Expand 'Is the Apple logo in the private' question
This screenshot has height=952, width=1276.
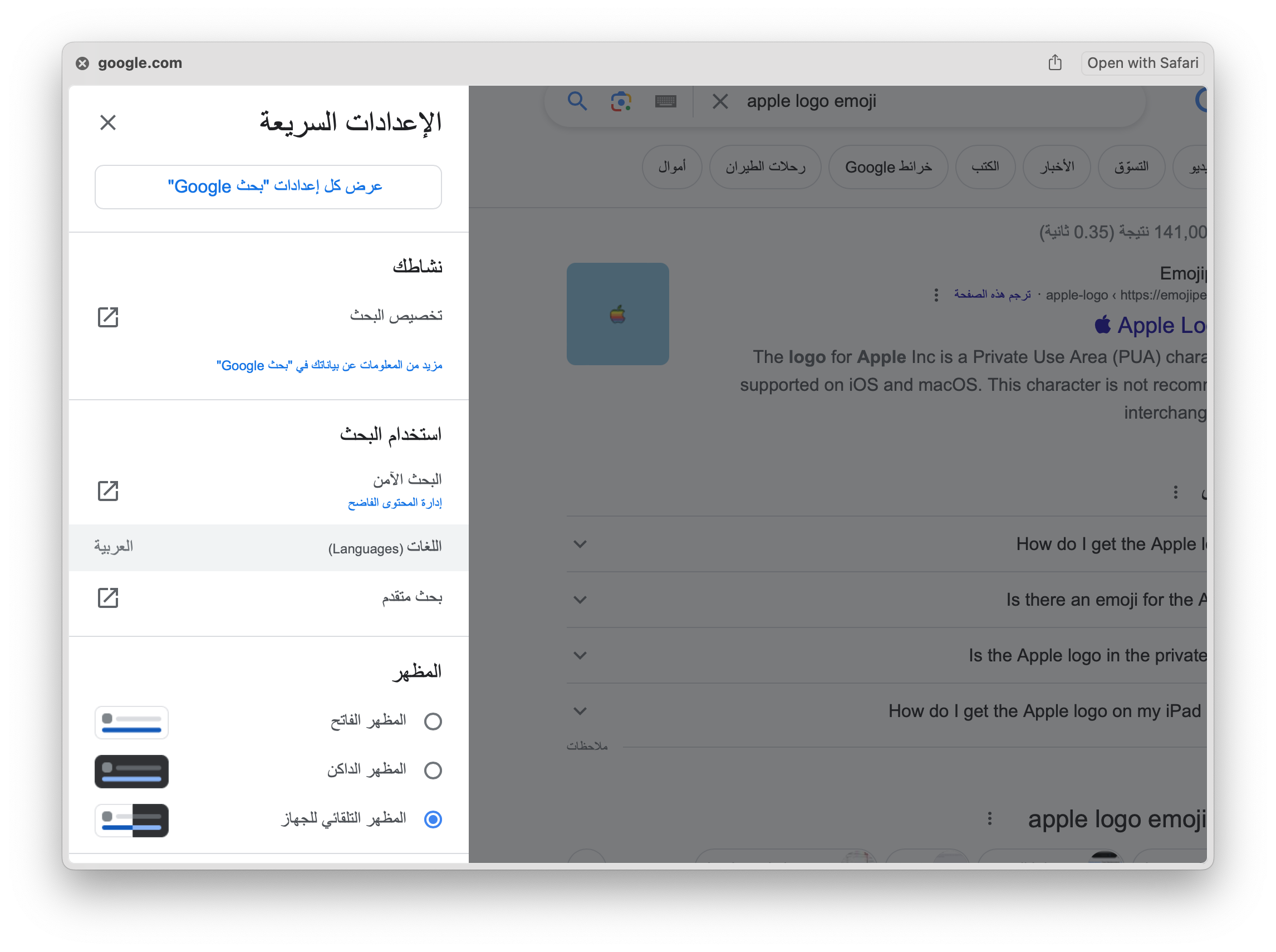pos(579,656)
